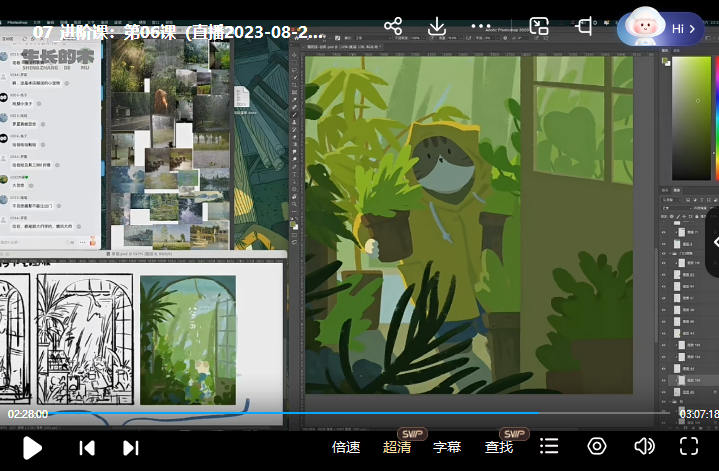Toggle picture-in-picture mini window mode
The height and width of the screenshot is (471, 719).
(x=539, y=27)
